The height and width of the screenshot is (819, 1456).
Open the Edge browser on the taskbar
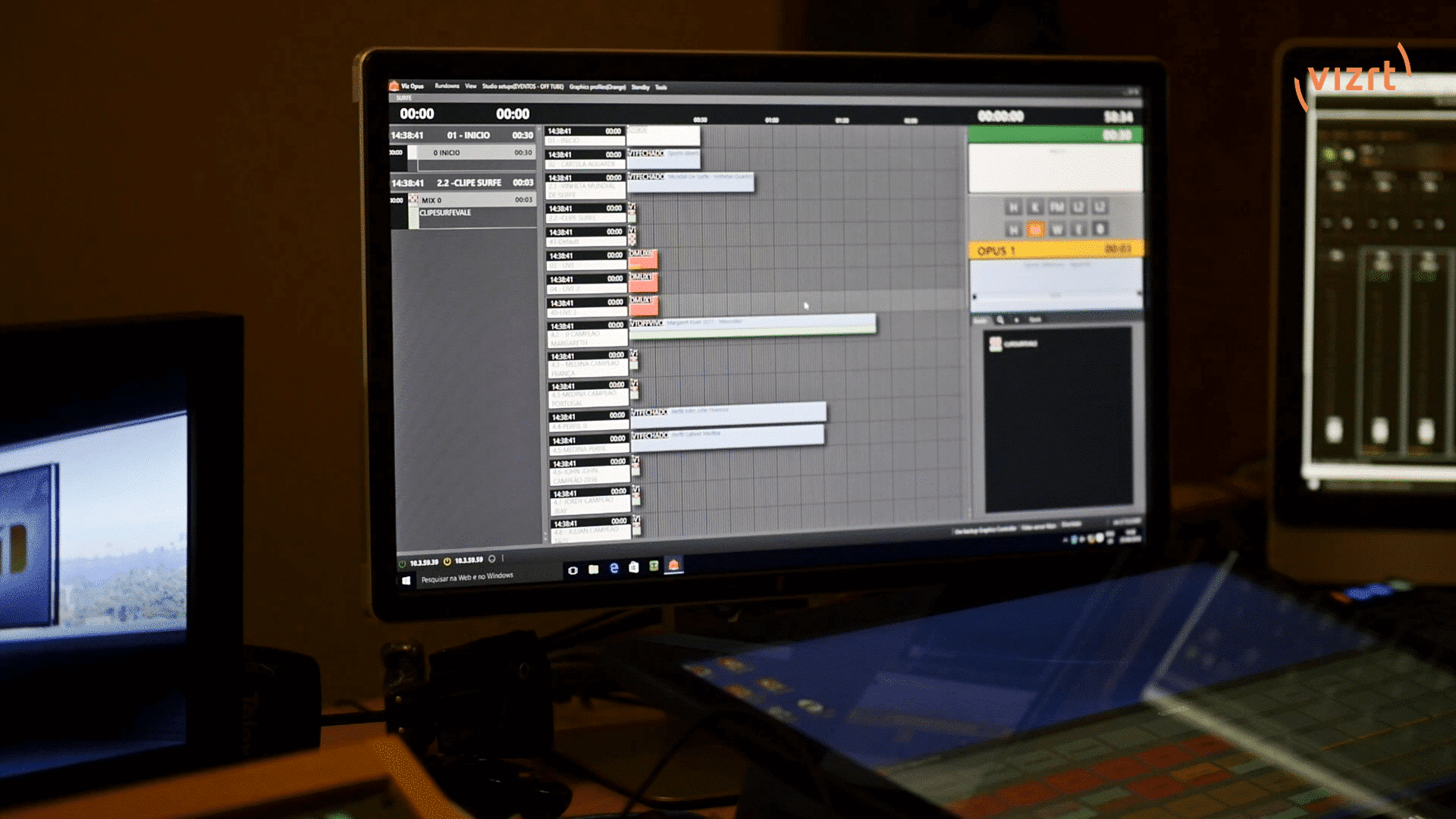[614, 568]
